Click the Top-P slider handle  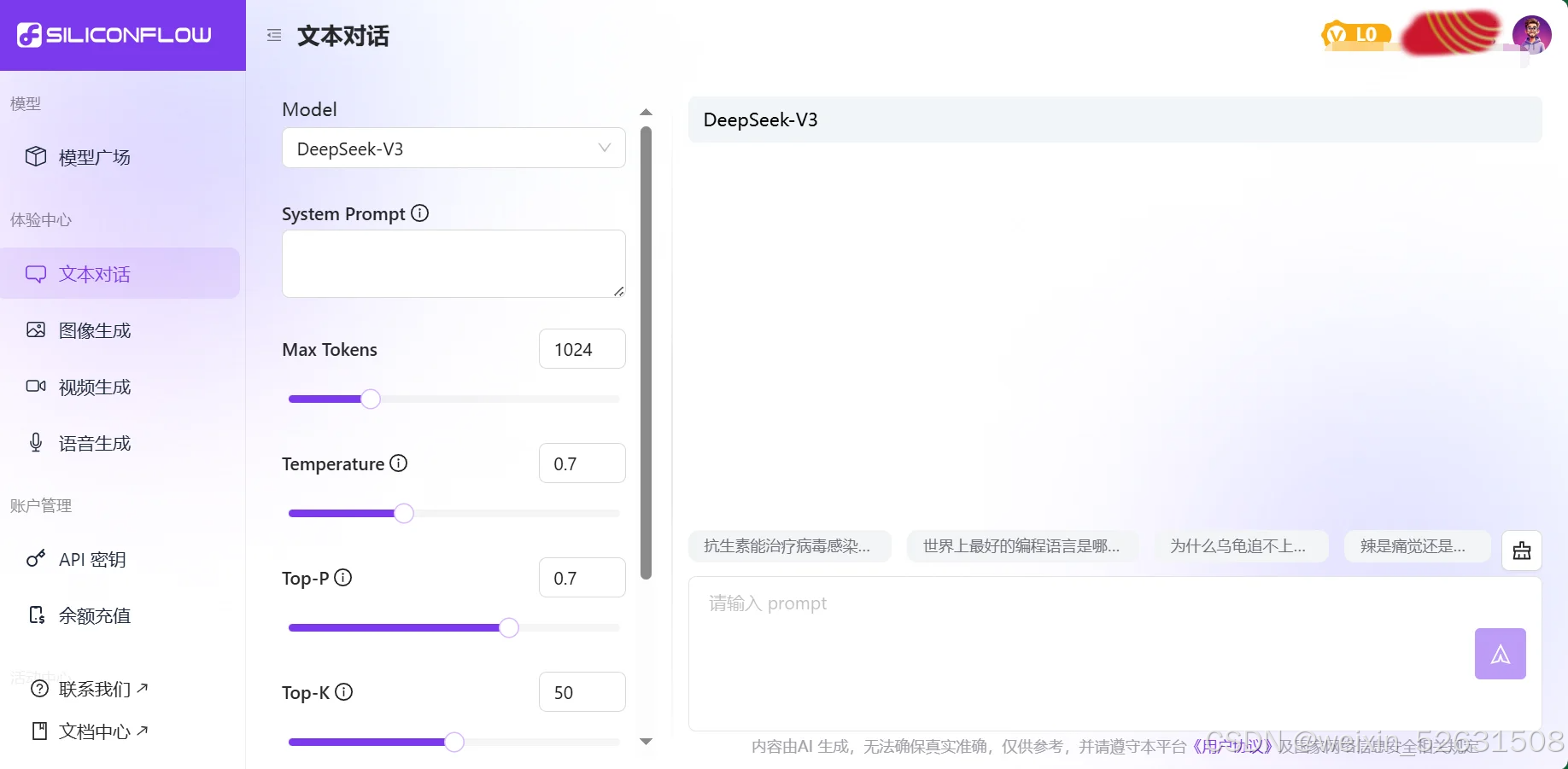pyautogui.click(x=509, y=627)
